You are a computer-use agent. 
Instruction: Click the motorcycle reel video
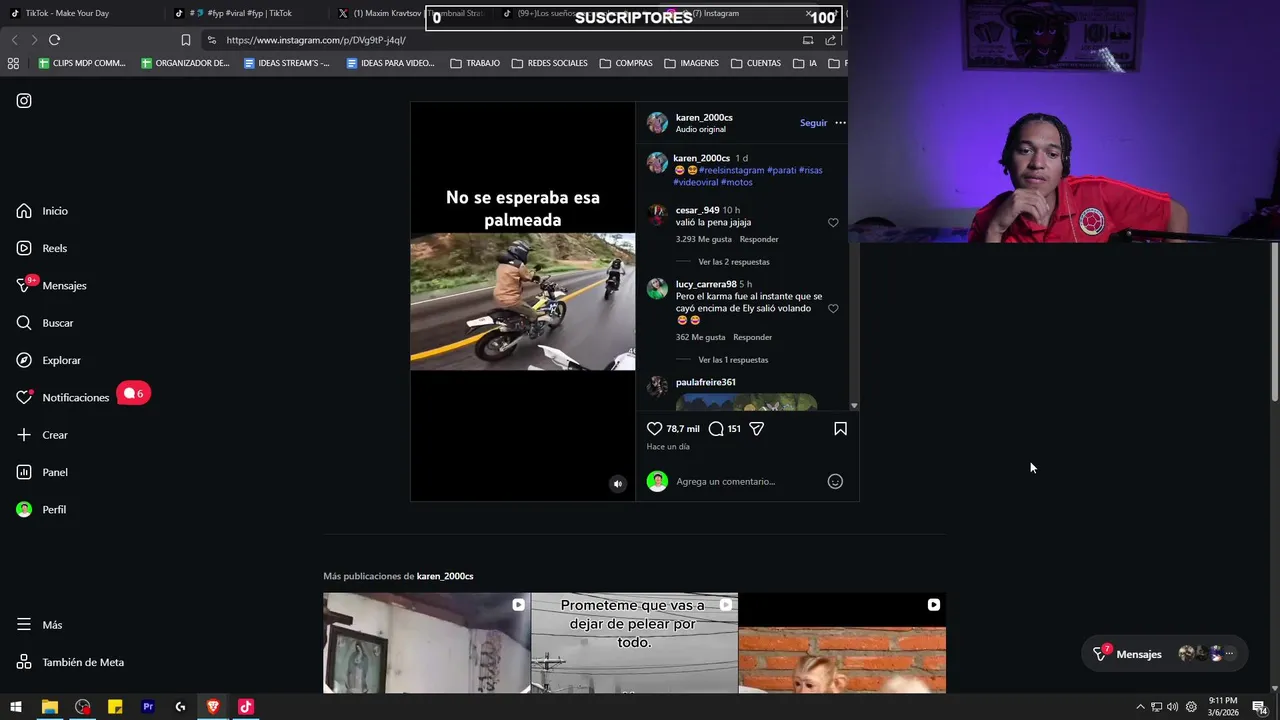522,302
